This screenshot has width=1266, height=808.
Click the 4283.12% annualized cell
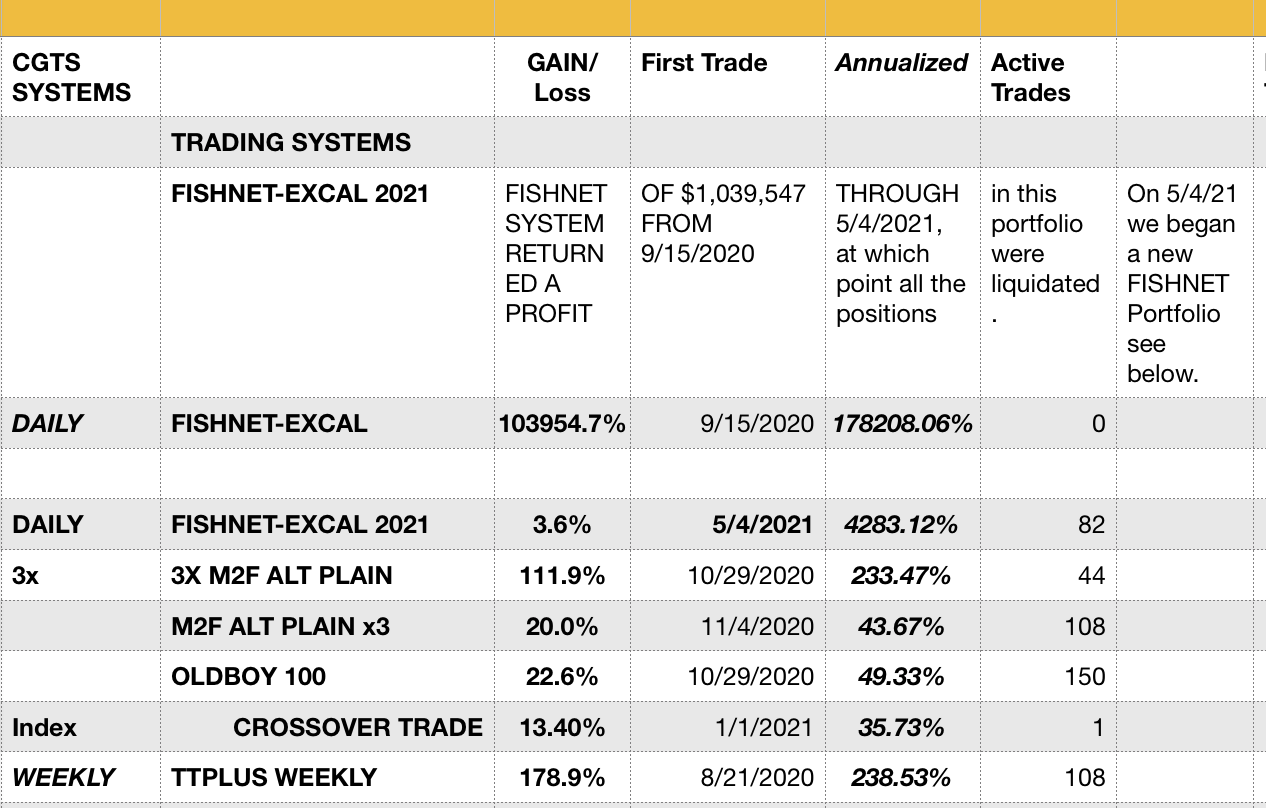[x=903, y=524]
